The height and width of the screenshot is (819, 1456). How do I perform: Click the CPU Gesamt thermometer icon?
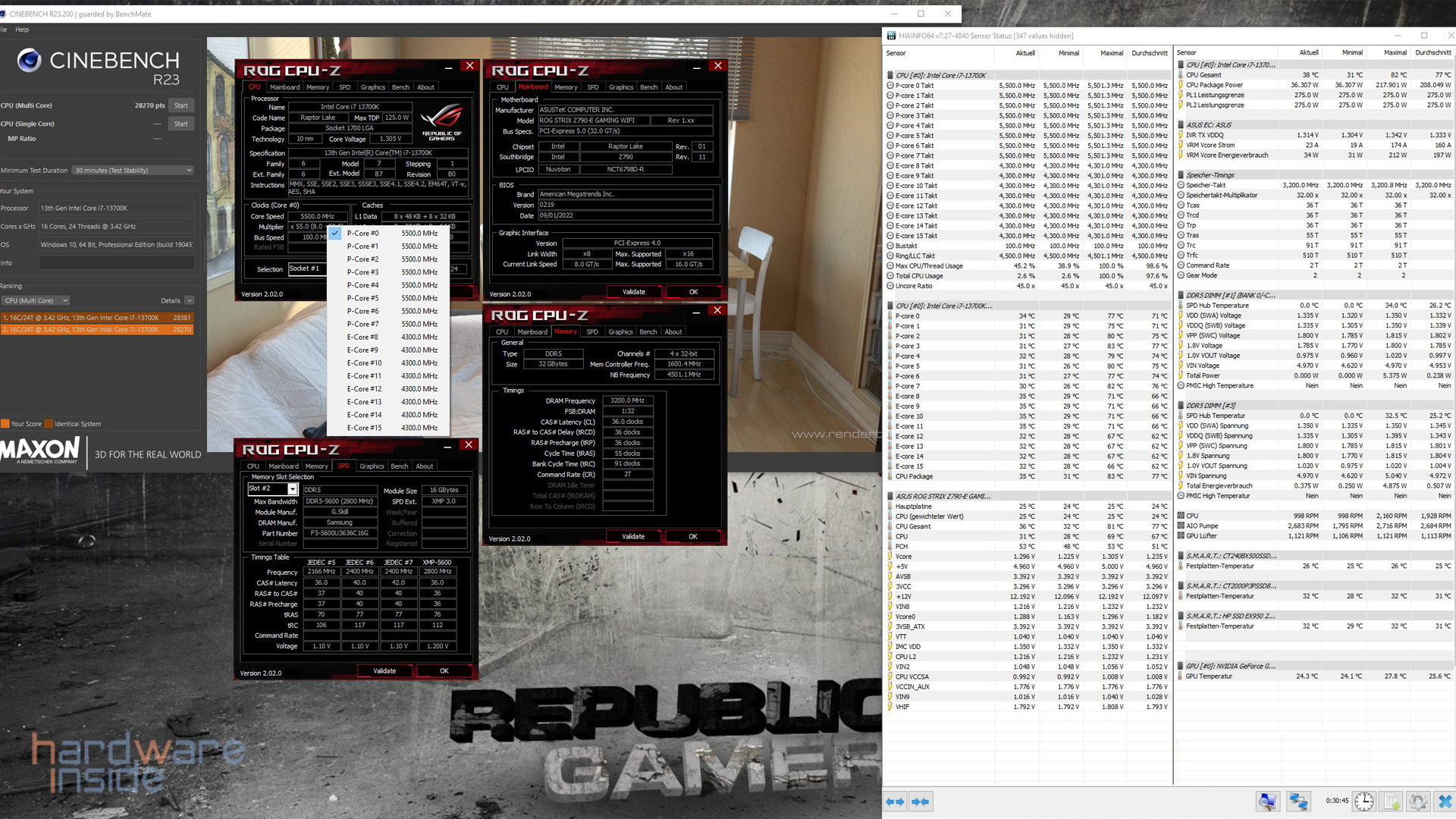pyautogui.click(x=1181, y=75)
